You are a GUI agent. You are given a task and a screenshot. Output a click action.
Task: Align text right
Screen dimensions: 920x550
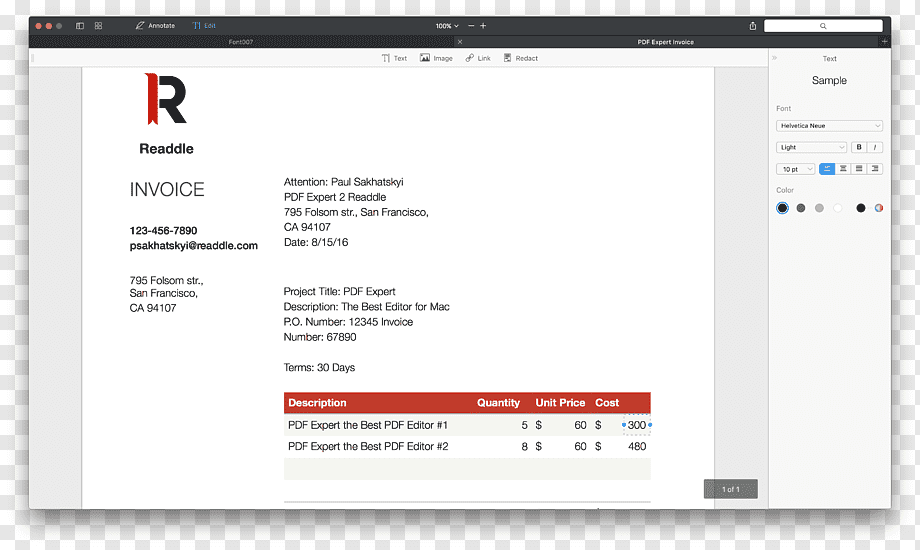pos(875,169)
